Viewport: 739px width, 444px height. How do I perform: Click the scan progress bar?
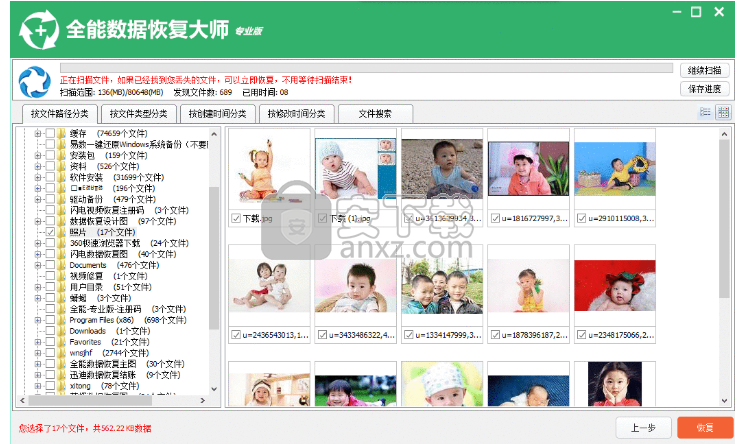click(366, 68)
